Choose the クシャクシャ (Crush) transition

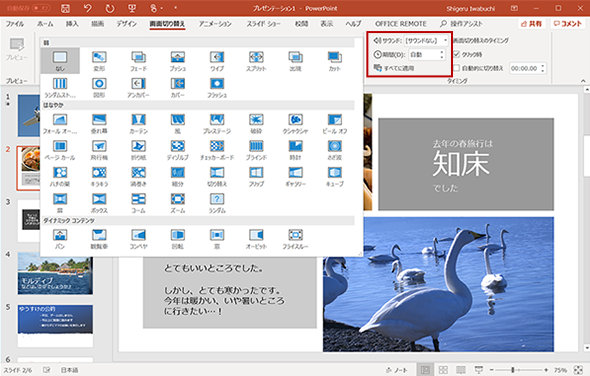click(x=295, y=123)
